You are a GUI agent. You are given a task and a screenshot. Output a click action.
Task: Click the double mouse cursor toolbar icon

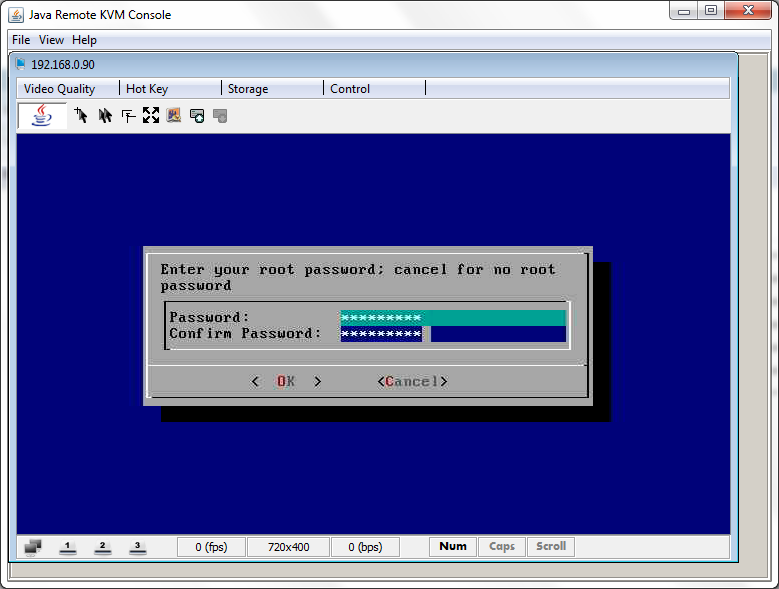tap(105, 116)
